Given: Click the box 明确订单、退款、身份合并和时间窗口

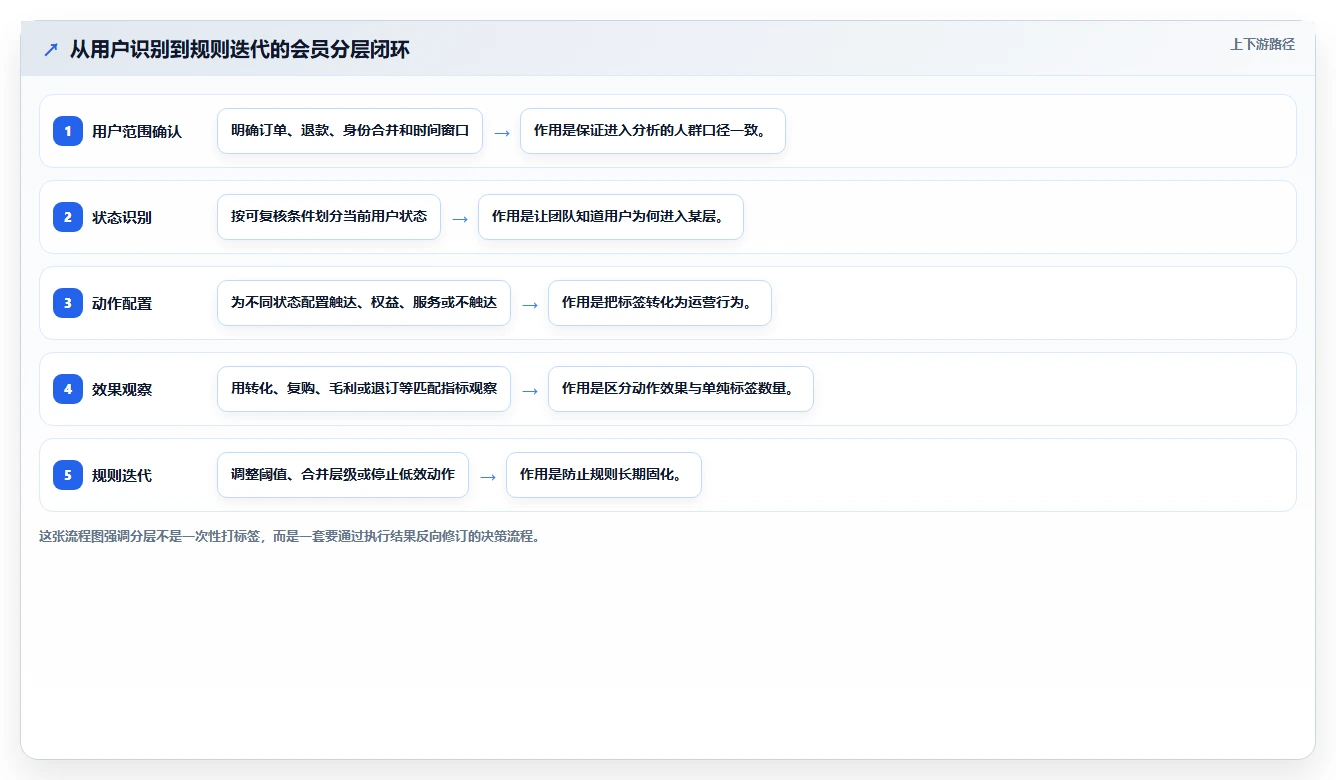Looking at the screenshot, I should (x=350, y=131).
